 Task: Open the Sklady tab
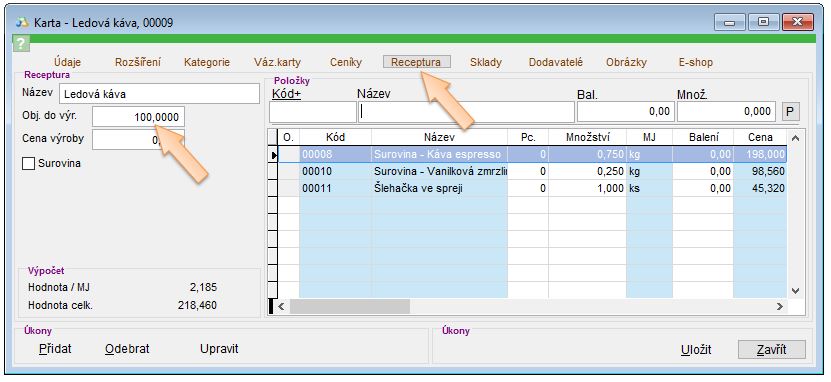(485, 62)
